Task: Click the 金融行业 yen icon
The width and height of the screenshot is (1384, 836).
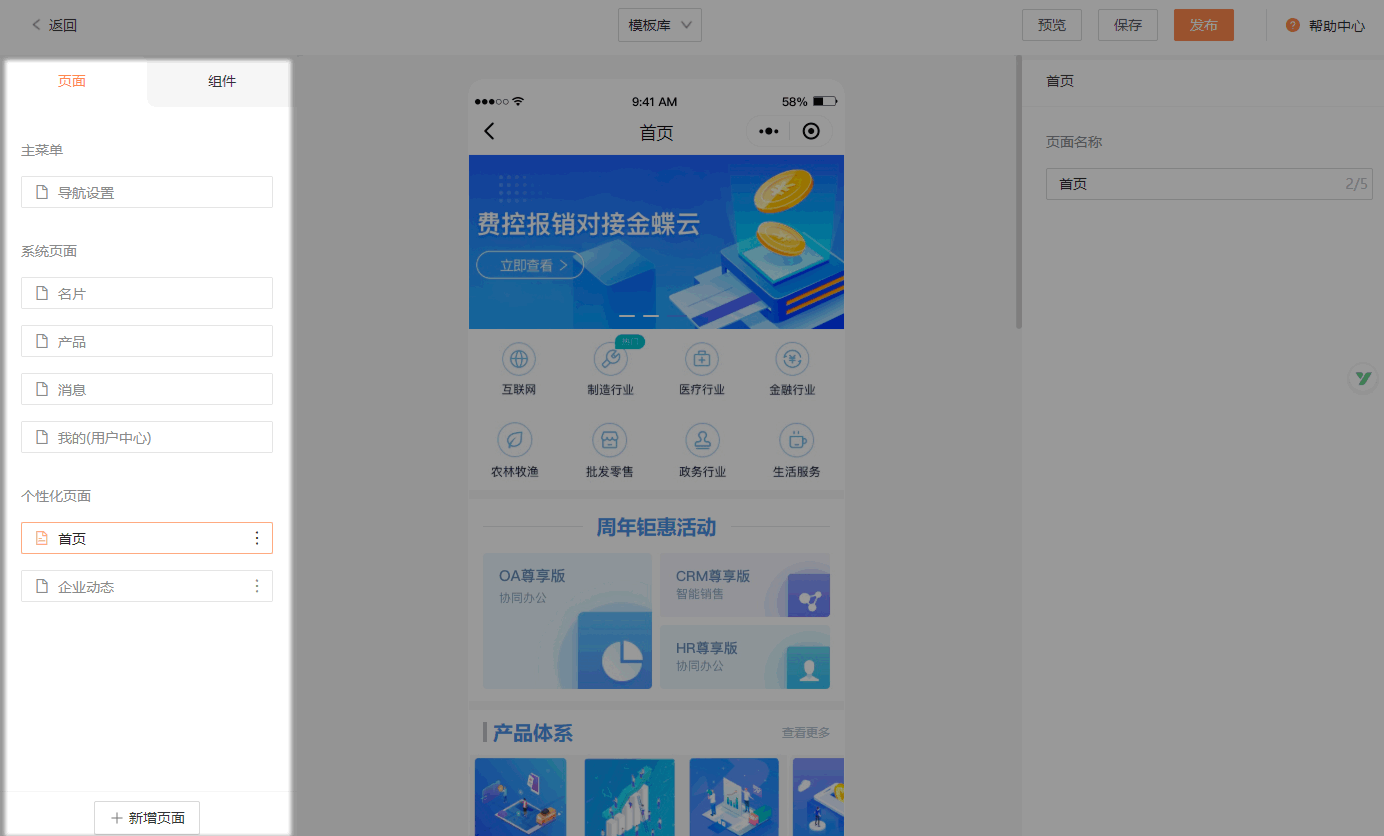Action: 792,358
